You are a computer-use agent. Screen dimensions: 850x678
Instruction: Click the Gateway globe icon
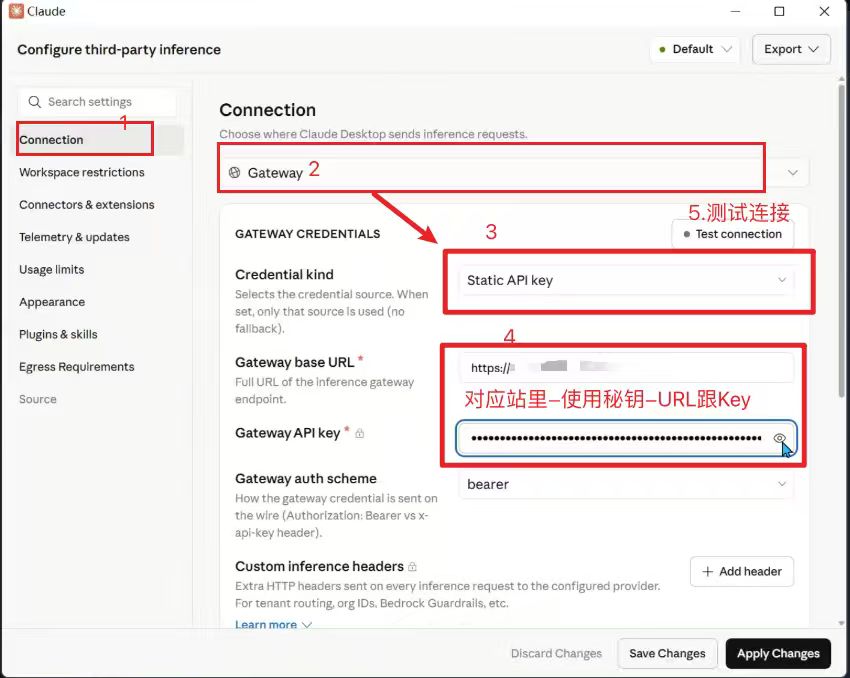click(234, 172)
